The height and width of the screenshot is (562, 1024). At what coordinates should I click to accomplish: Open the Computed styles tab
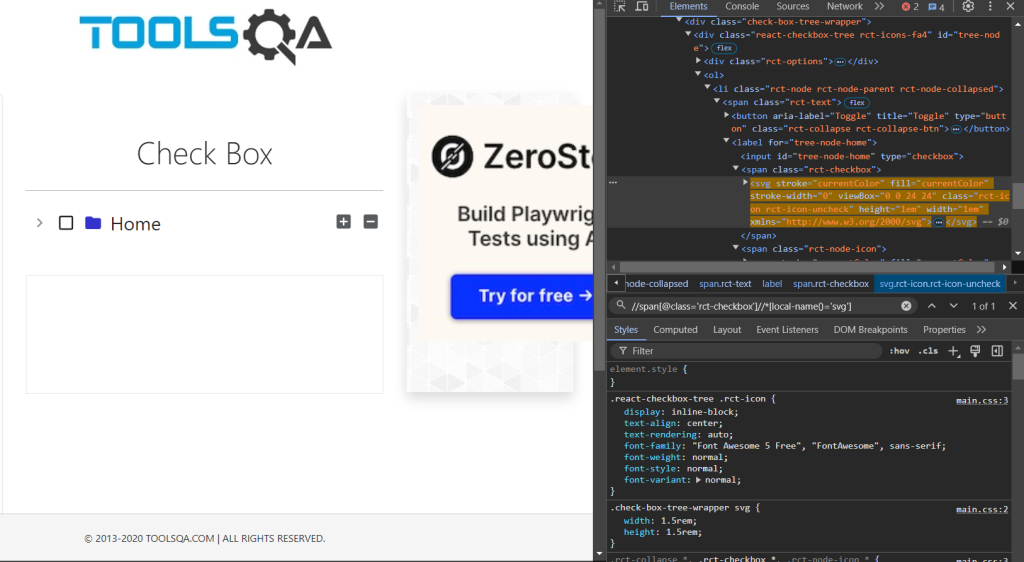point(675,330)
